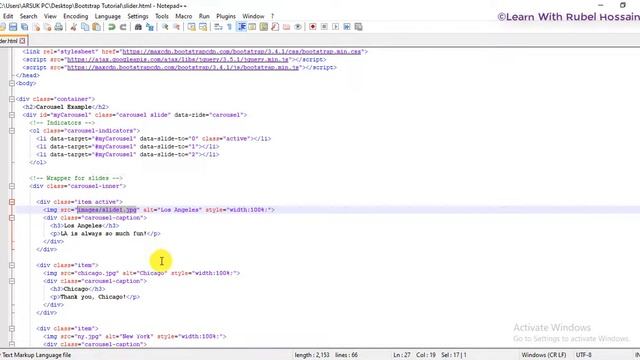Collapse the myCarousel div fold marker
The width and height of the screenshot is (640, 360).
12,115
